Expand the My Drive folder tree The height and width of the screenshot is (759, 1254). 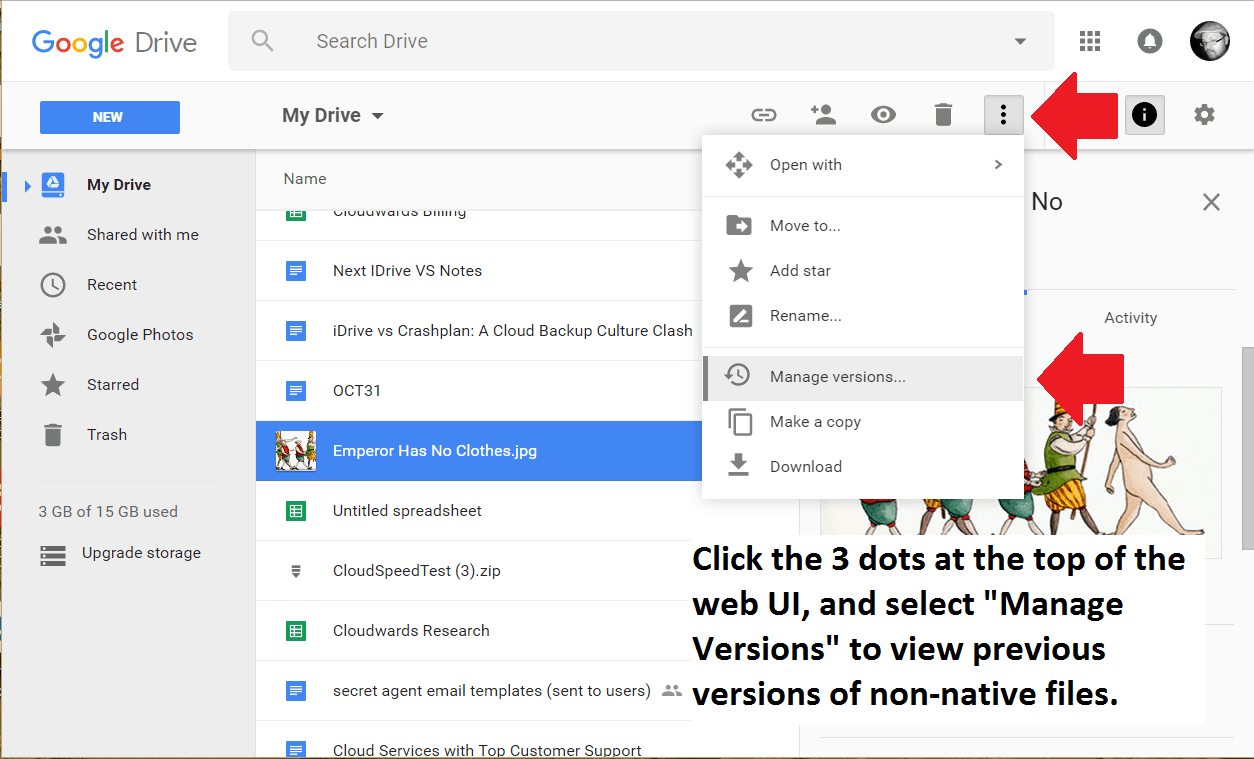pos(28,185)
